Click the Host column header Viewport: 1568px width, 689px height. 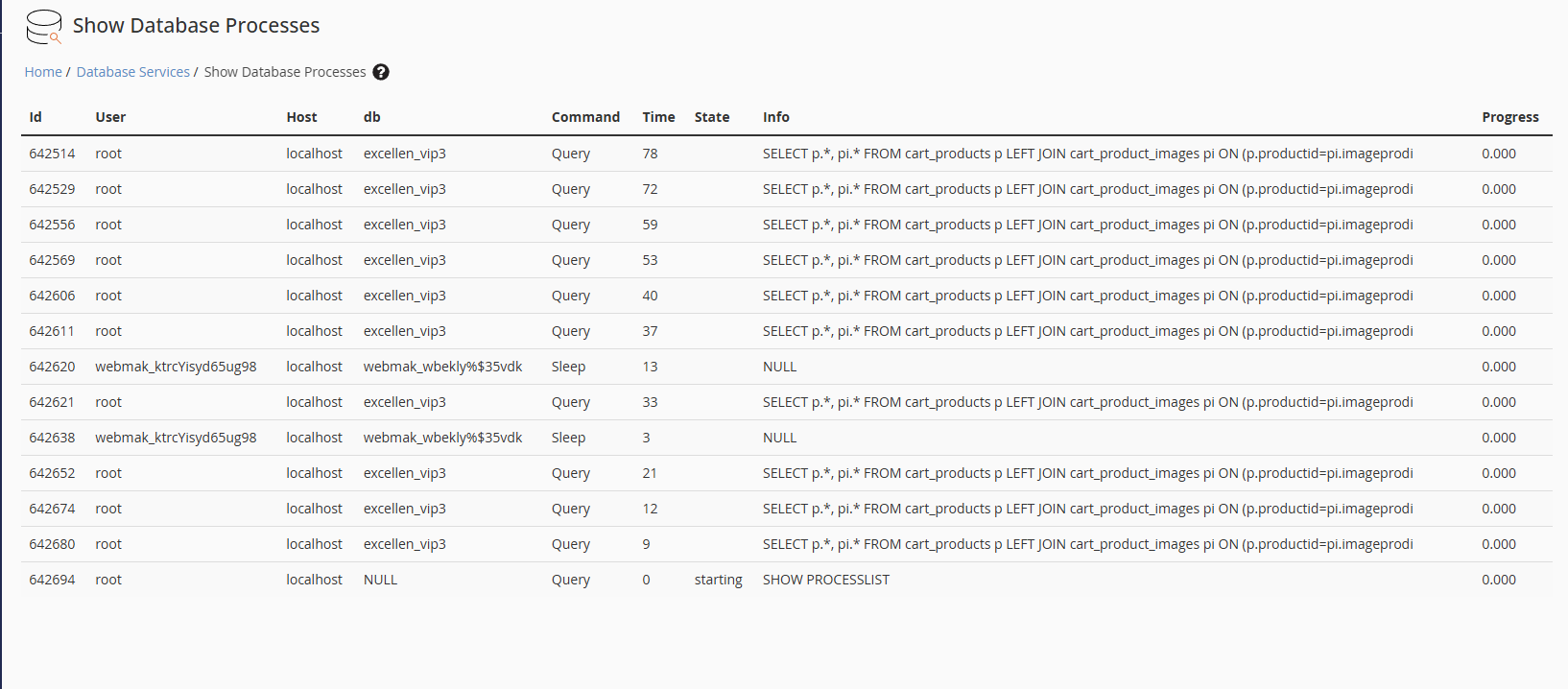(x=301, y=117)
